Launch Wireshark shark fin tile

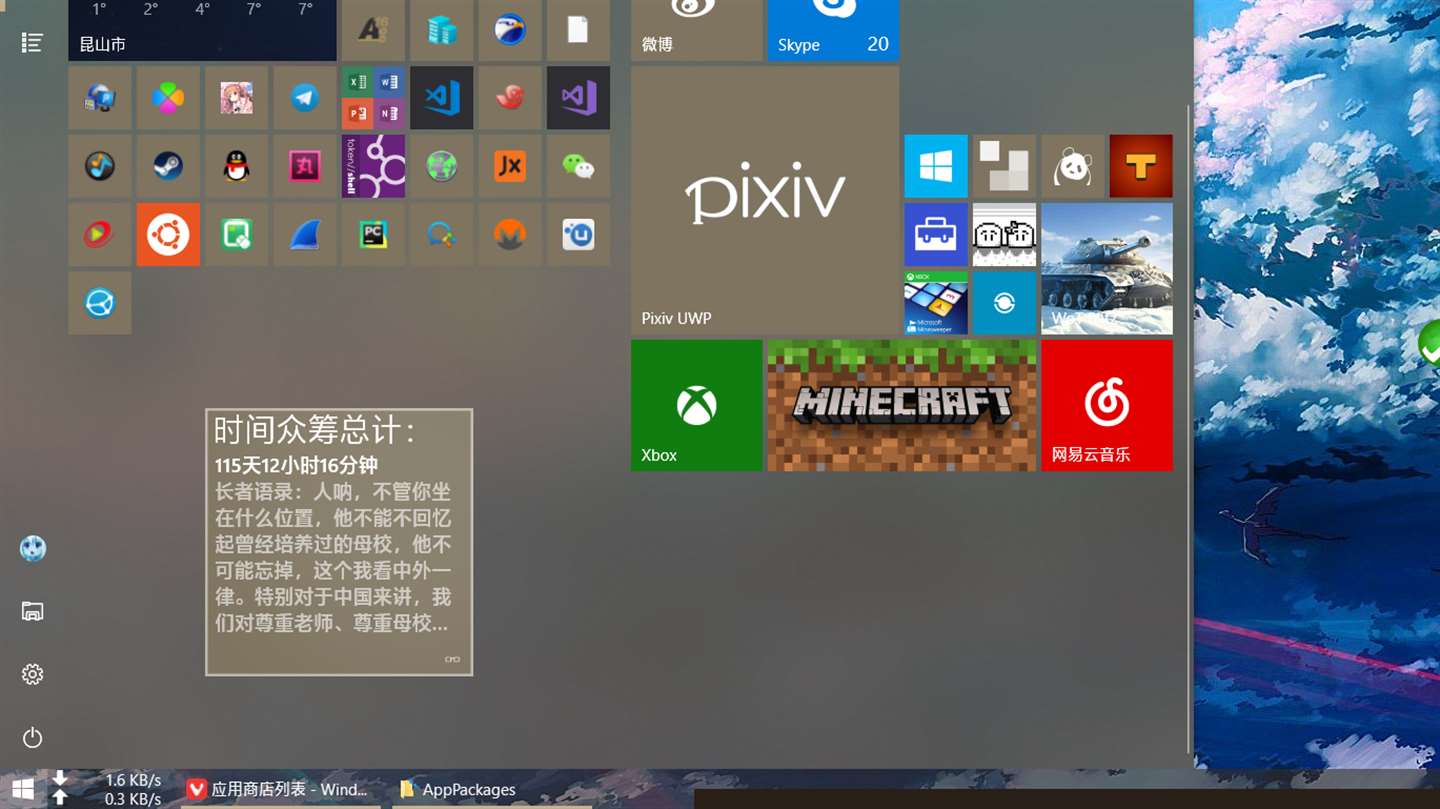coord(305,234)
